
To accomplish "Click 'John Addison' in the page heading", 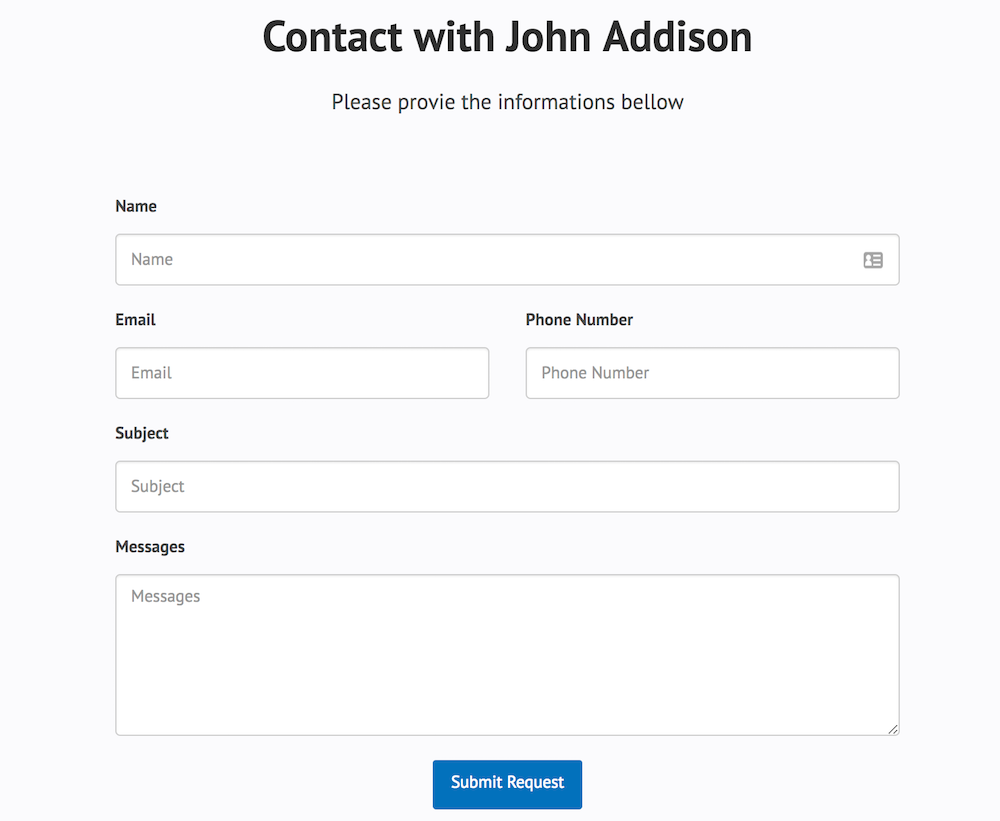I will [628, 37].
